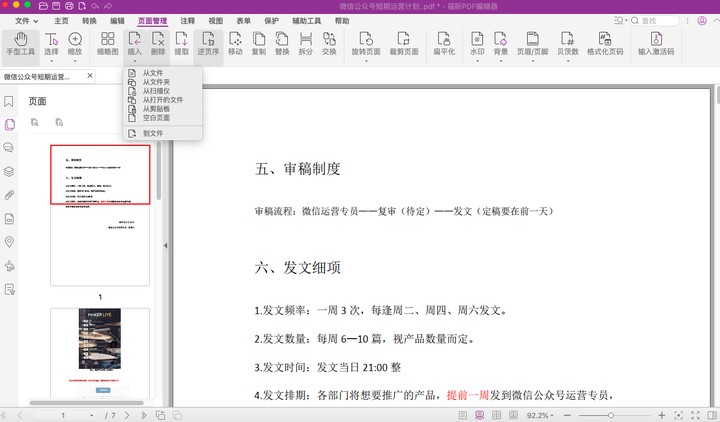
Task: Switch to the 注释 tab
Action: point(187,21)
